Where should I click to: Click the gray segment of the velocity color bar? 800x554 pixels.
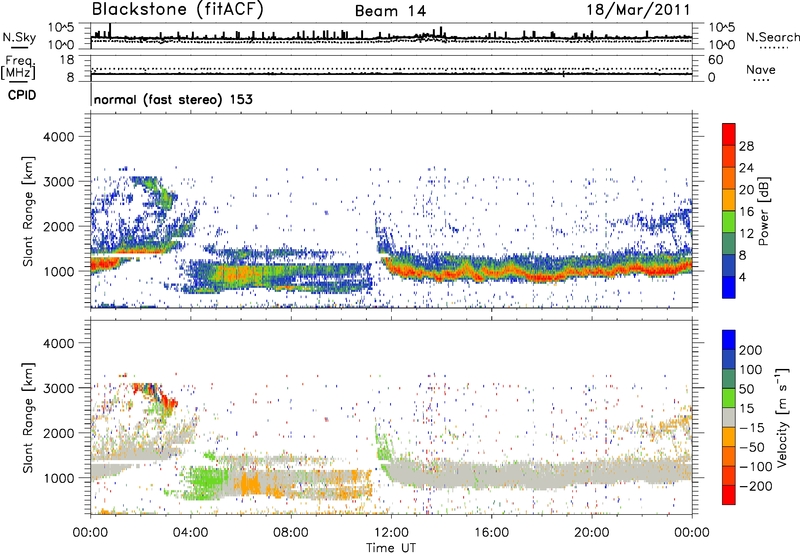(729, 417)
